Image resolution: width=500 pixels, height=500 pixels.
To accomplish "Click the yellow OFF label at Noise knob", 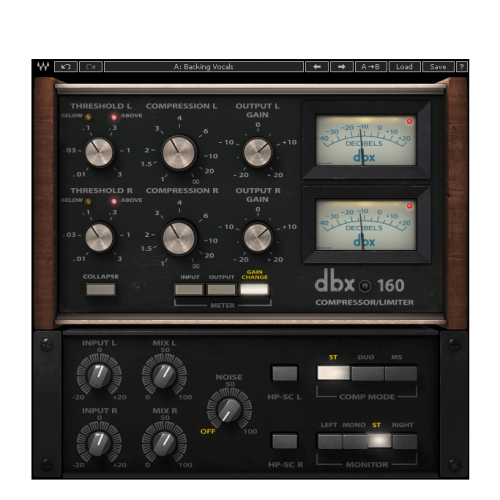I will coord(208,431).
